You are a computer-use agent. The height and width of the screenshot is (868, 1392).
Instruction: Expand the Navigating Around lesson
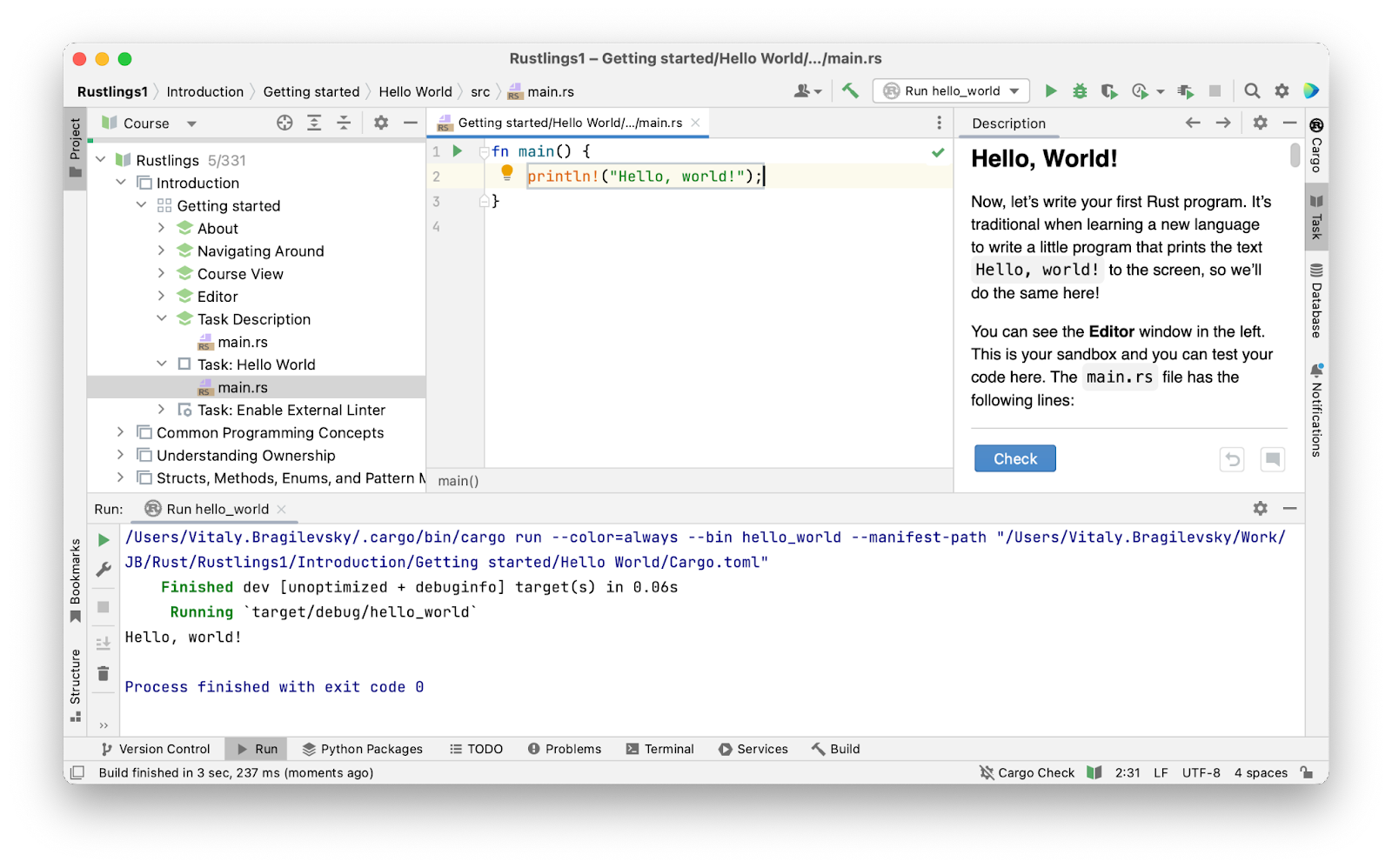pos(162,250)
